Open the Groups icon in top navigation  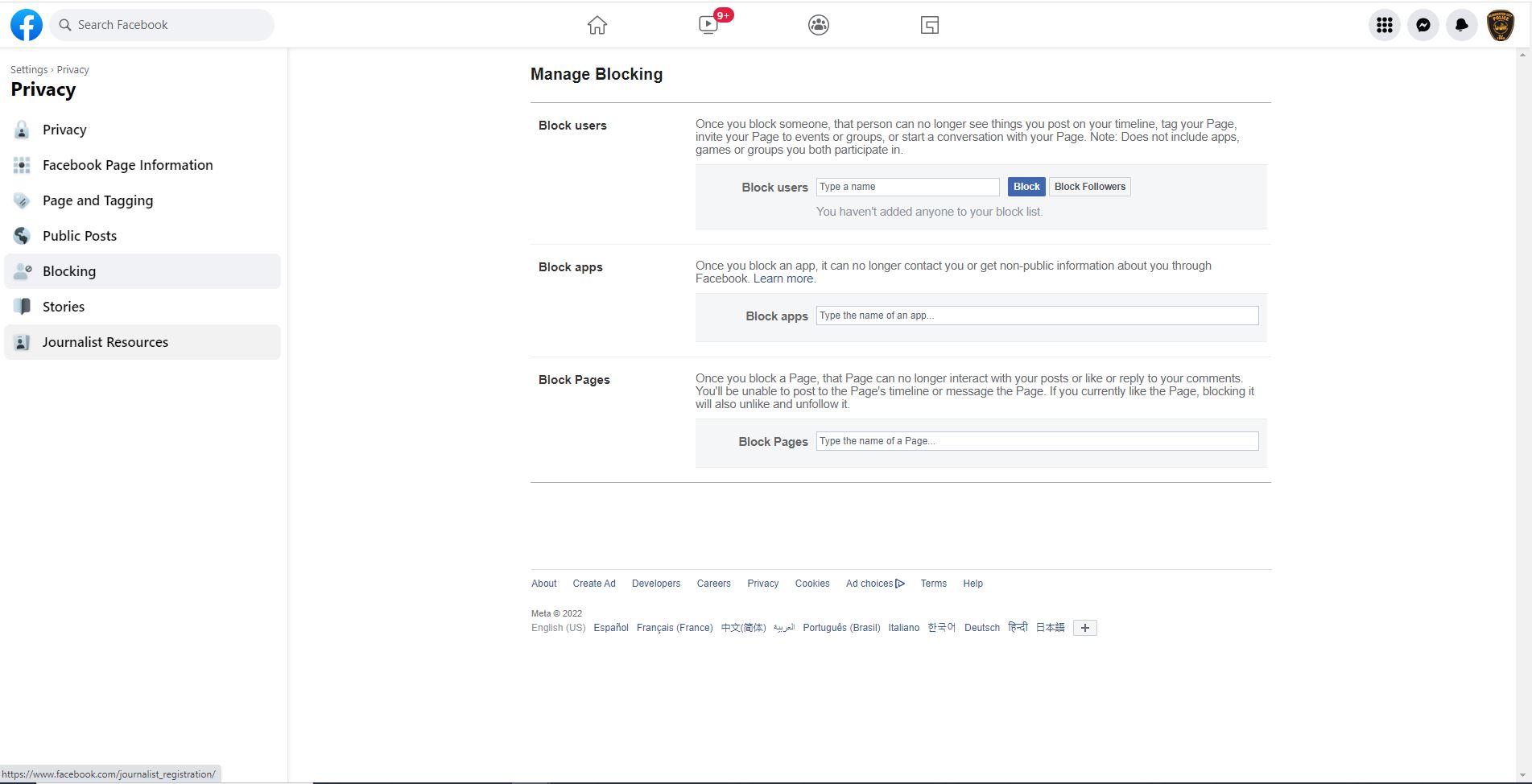tap(819, 25)
